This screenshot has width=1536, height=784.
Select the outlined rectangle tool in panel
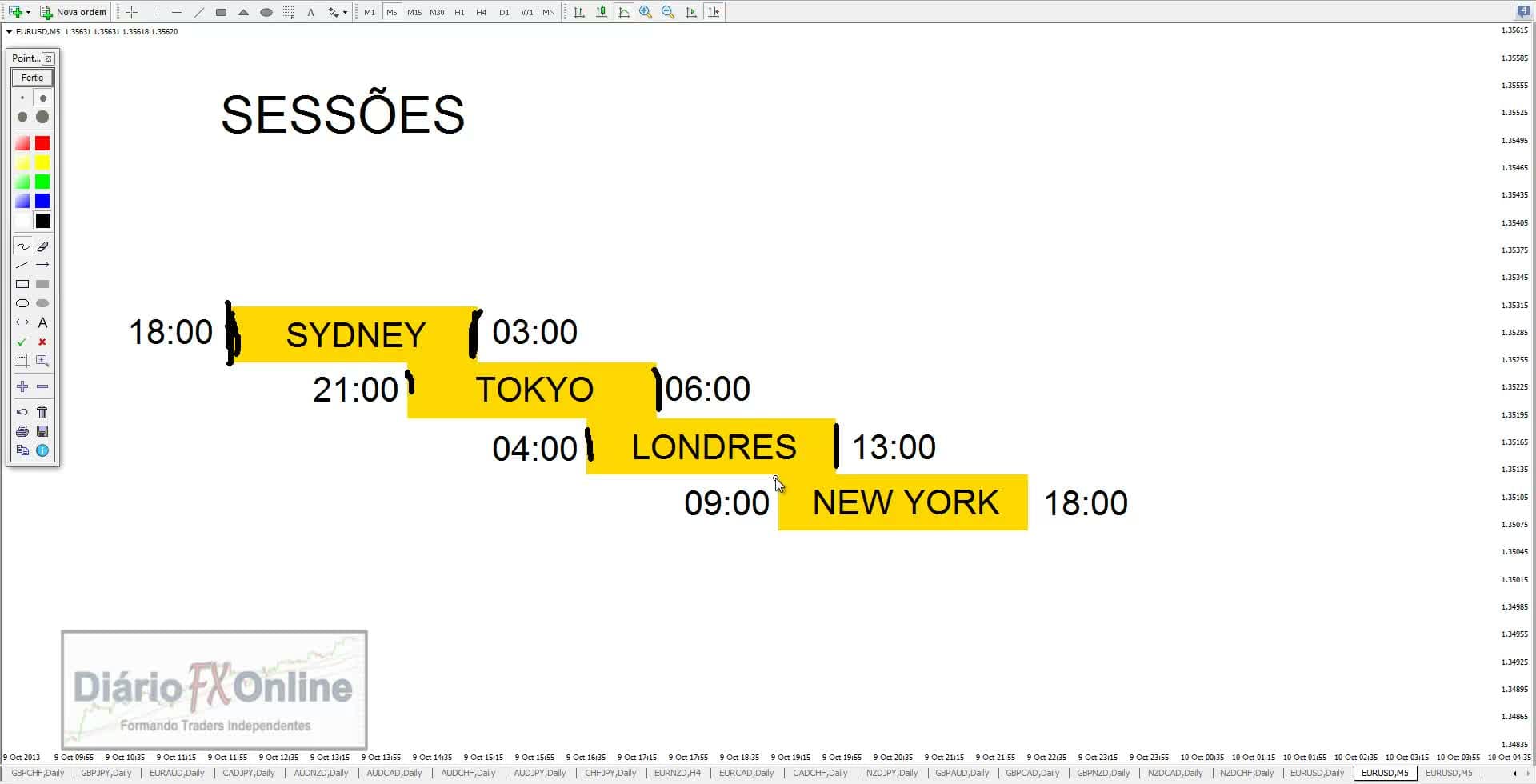(22, 284)
